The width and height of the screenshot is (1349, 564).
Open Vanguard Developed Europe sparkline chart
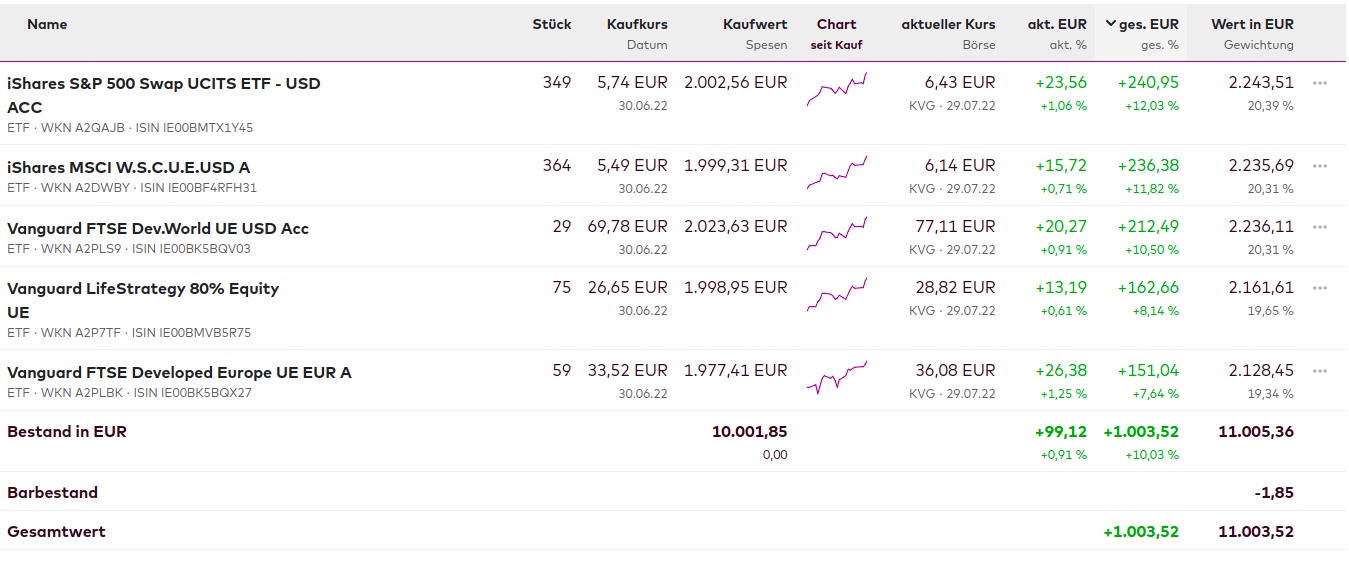pyautogui.click(x=837, y=378)
